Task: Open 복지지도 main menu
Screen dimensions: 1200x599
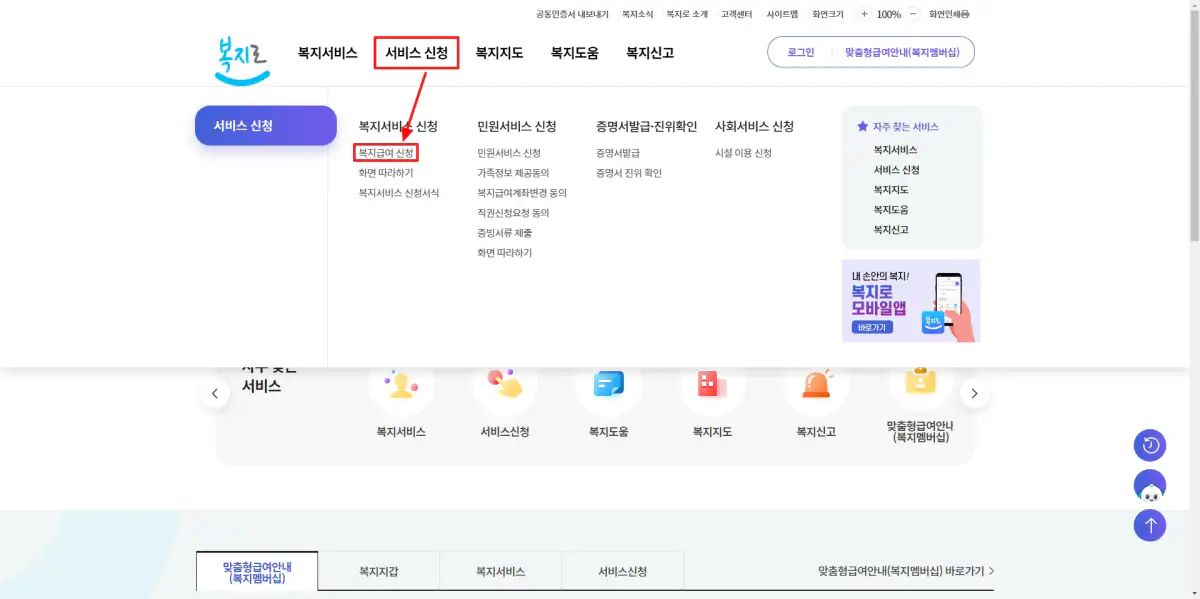Action: pos(499,53)
